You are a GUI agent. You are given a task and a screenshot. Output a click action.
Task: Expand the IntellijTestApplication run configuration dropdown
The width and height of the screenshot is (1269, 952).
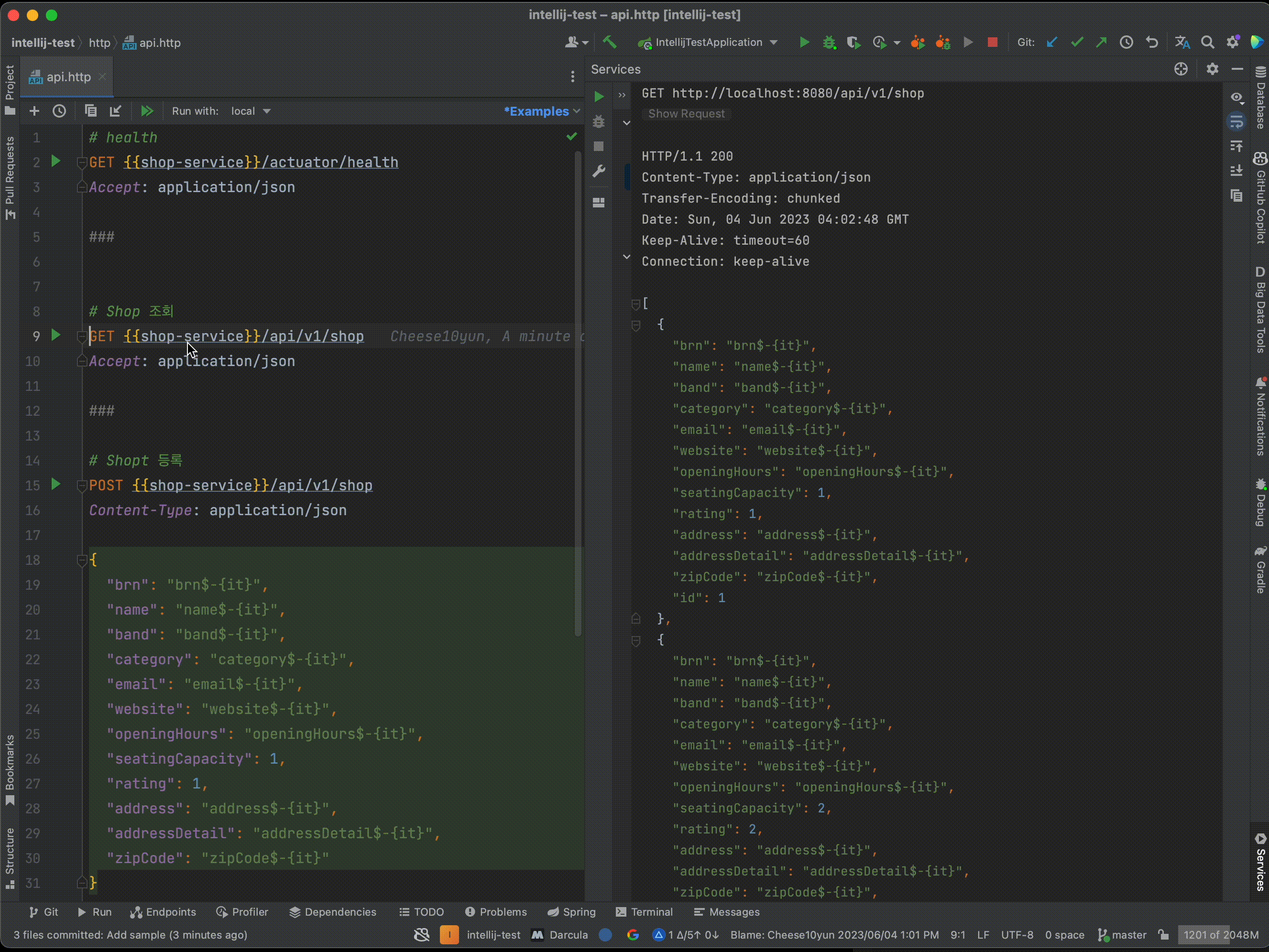coord(773,42)
